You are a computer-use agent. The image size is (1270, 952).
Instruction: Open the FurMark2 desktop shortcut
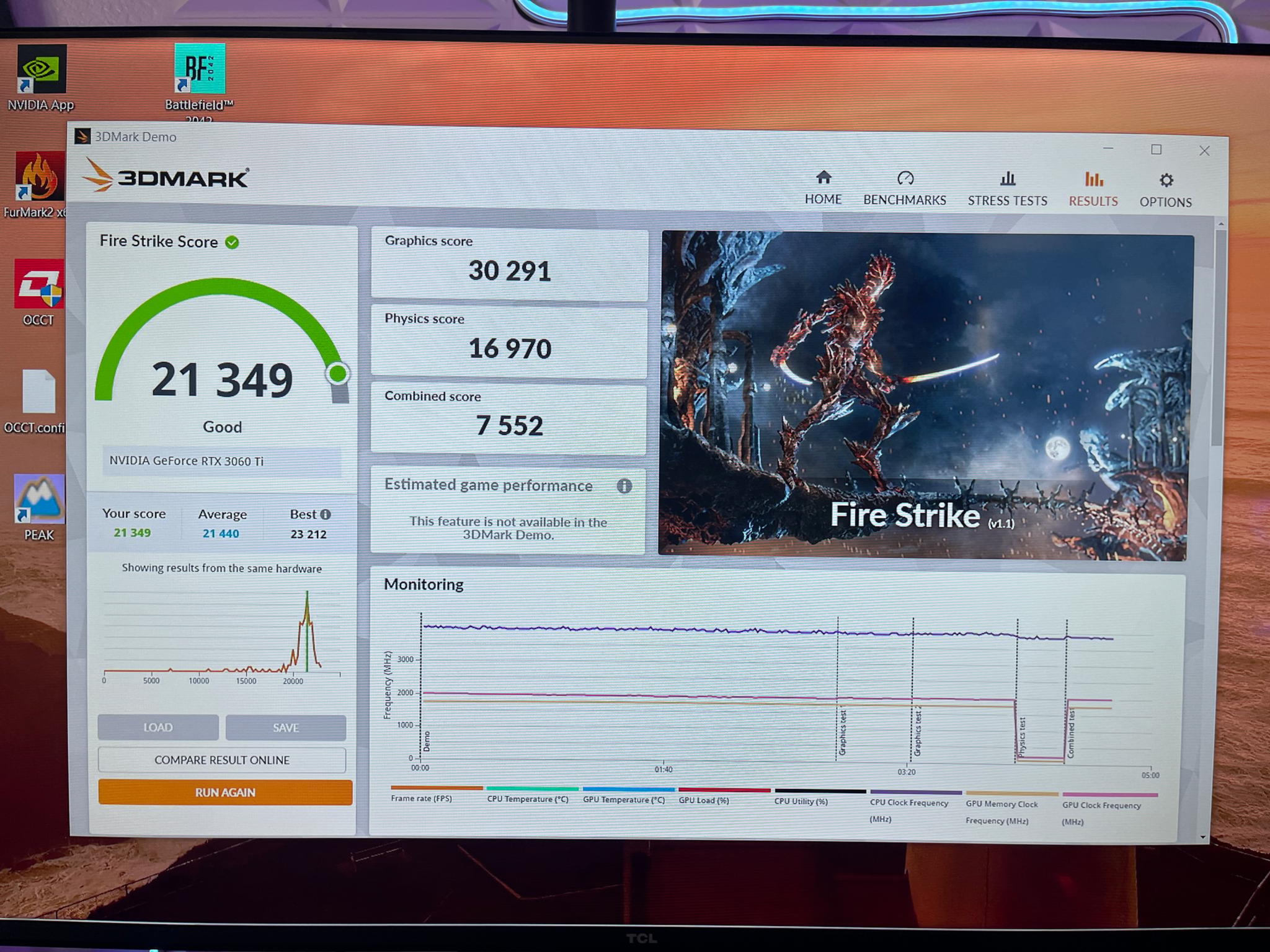(37, 185)
